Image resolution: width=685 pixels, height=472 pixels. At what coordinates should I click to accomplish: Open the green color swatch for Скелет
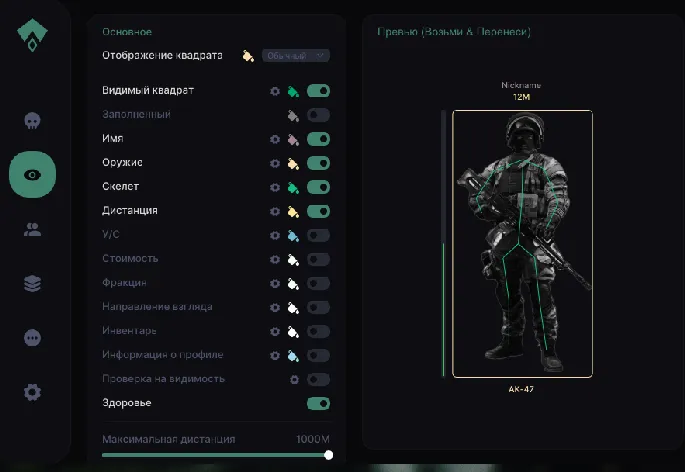point(294,187)
